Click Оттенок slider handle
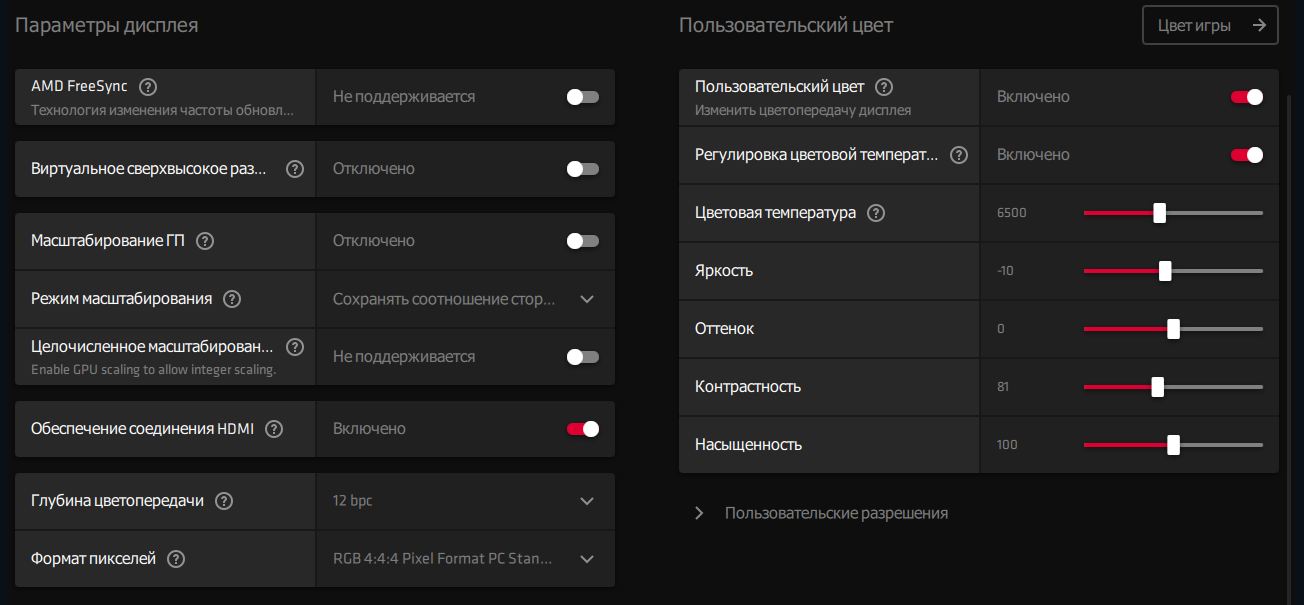Screen dimensions: 1304x605 (x=1173, y=329)
